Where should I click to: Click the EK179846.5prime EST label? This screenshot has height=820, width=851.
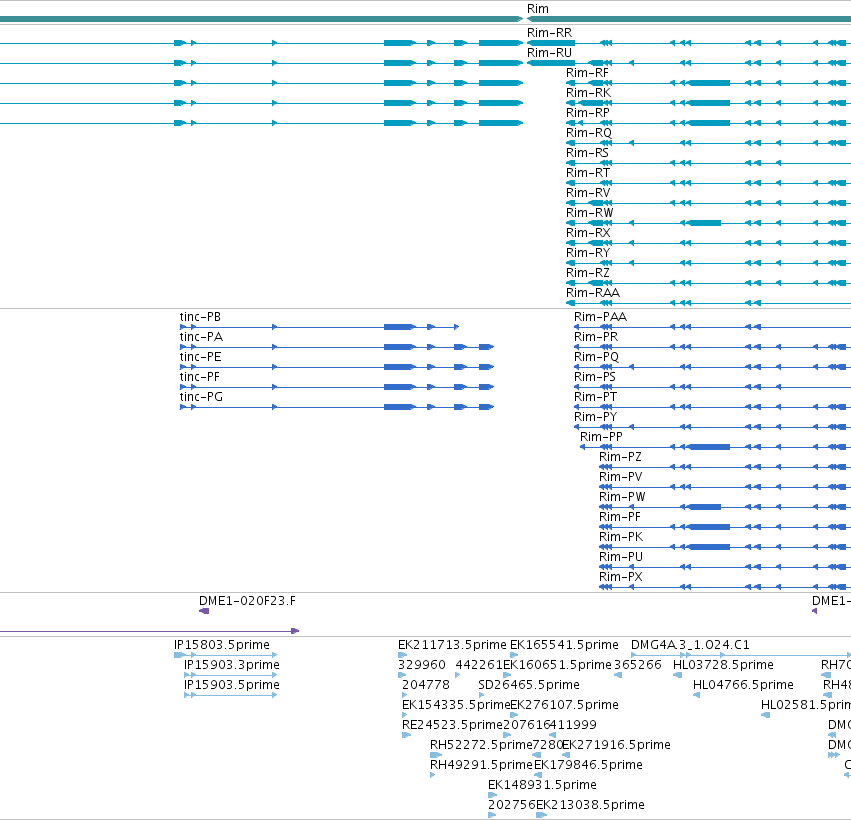588,765
